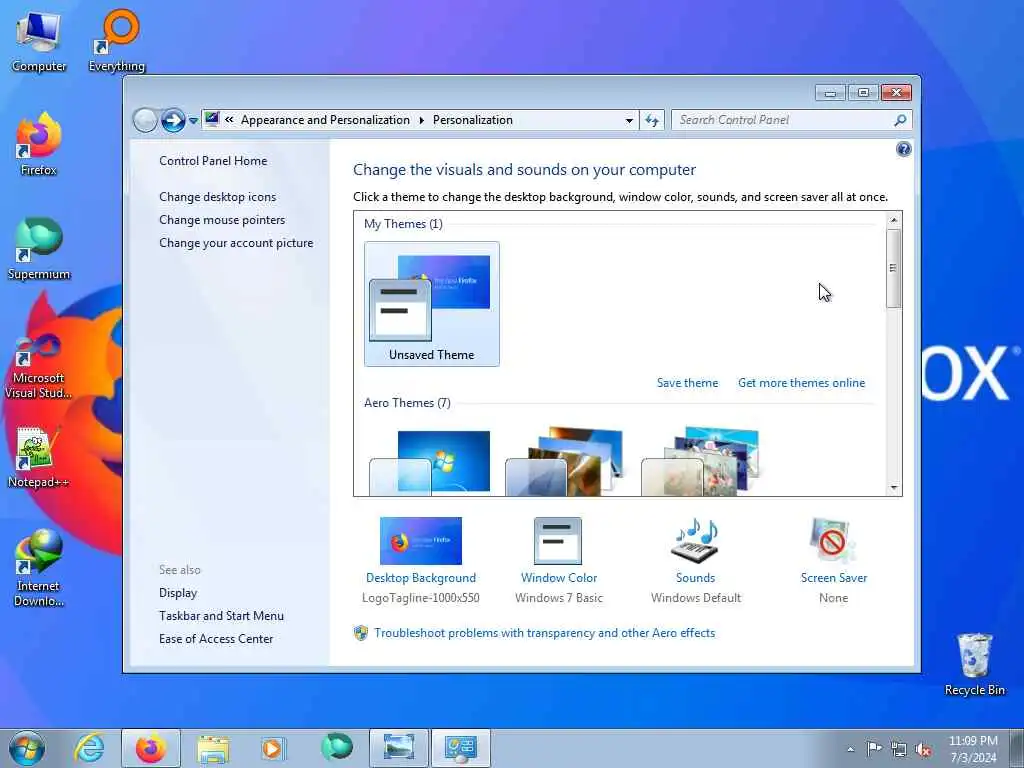Image resolution: width=1024 pixels, height=768 pixels.
Task: Click the taskbar clock and date
Action: tap(973, 749)
